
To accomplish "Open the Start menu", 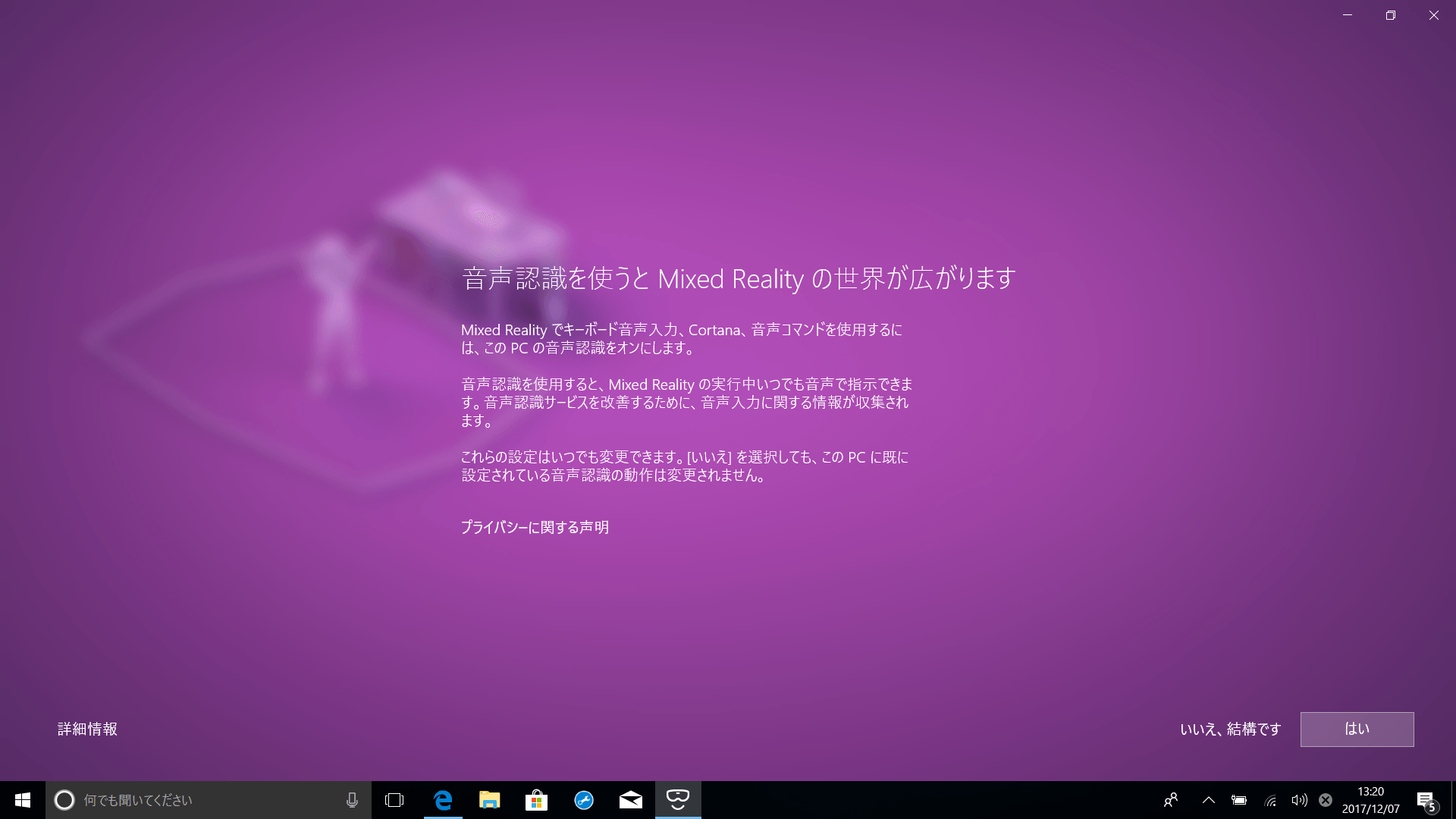I will click(22, 800).
